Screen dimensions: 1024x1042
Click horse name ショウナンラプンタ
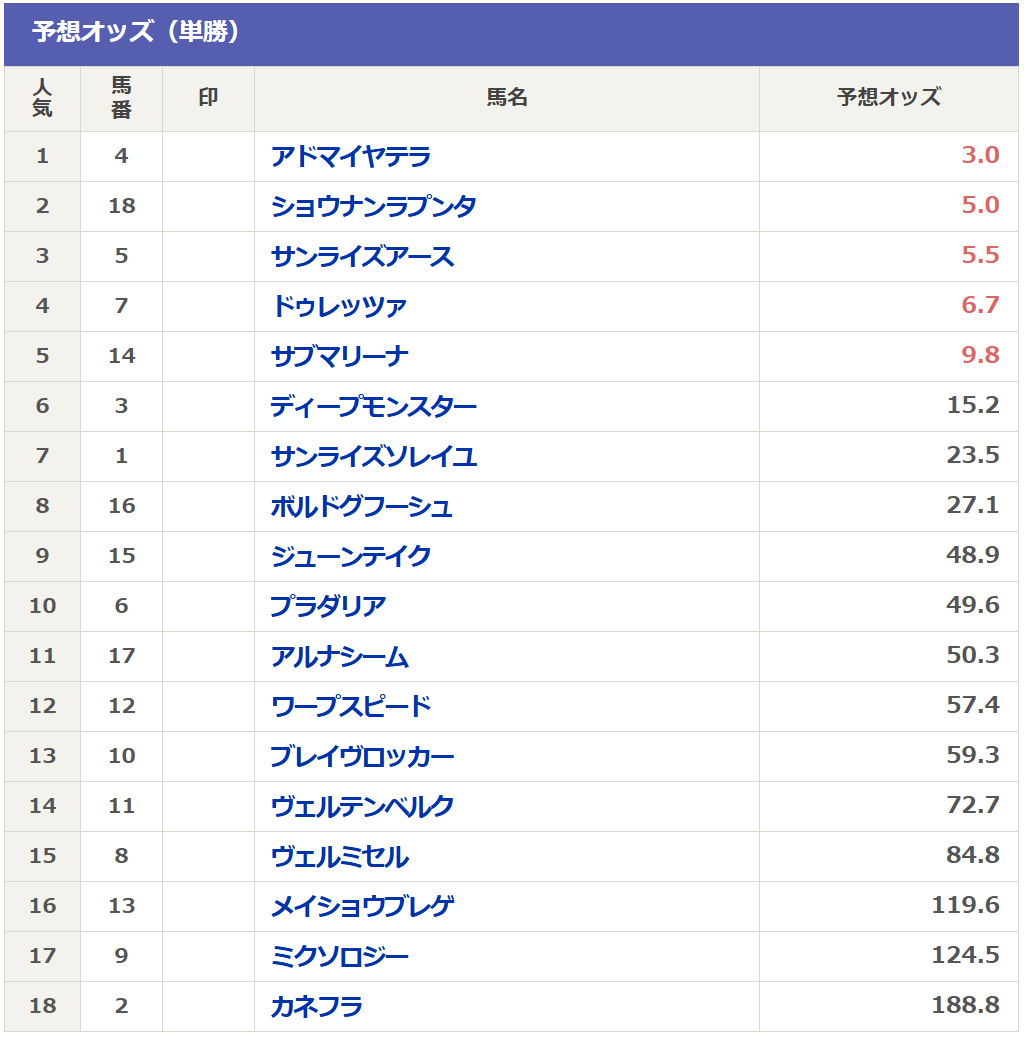click(x=373, y=207)
